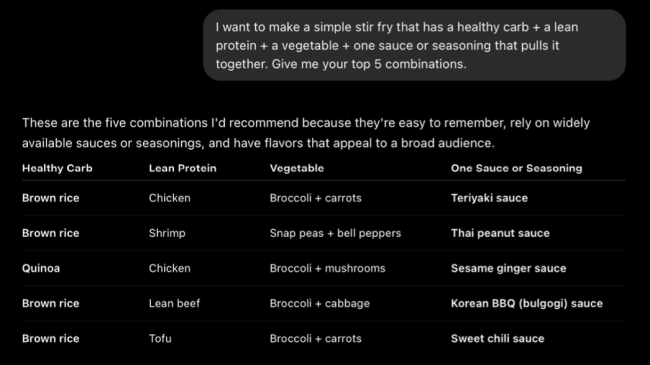Viewport: 650px width, 365px height.
Task: Click Brown rice in the Teriyaki row
Action: [51, 198]
